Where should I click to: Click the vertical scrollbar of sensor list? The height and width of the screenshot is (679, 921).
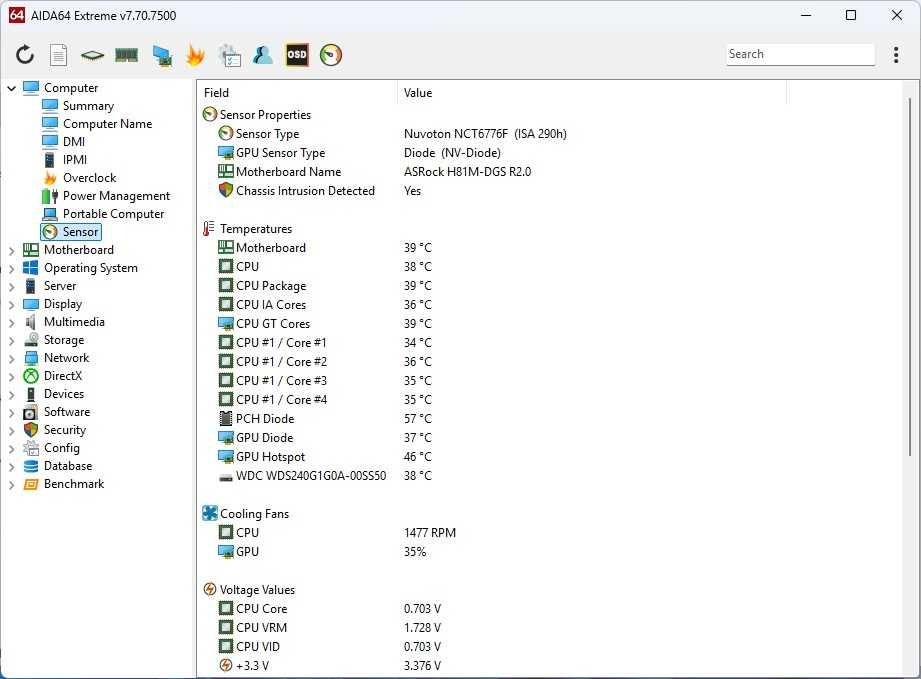910,277
